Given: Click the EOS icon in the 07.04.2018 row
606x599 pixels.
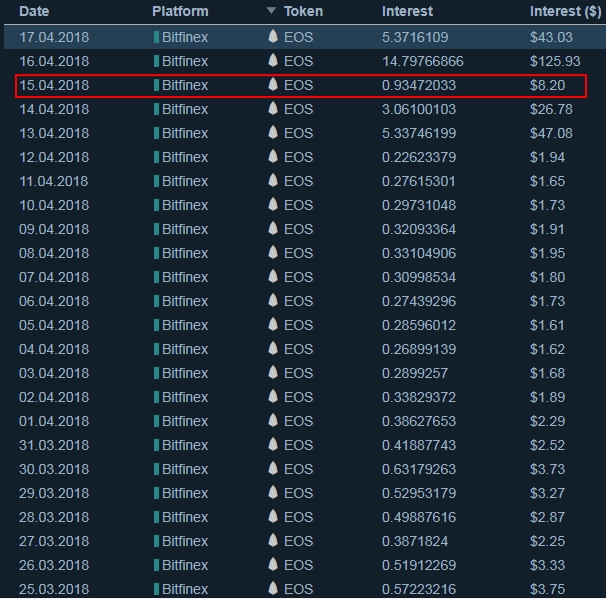Looking at the screenshot, I should pos(273,276).
